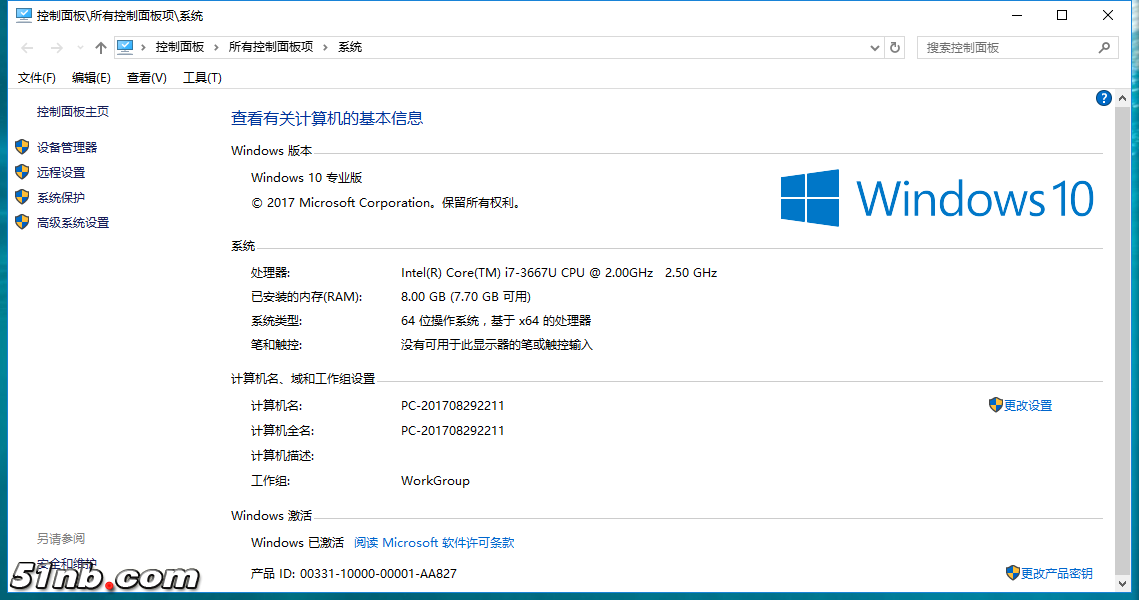The width and height of the screenshot is (1139, 600).
Task: Select the 计算机全名 value PC-201708292211
Action: (453, 431)
